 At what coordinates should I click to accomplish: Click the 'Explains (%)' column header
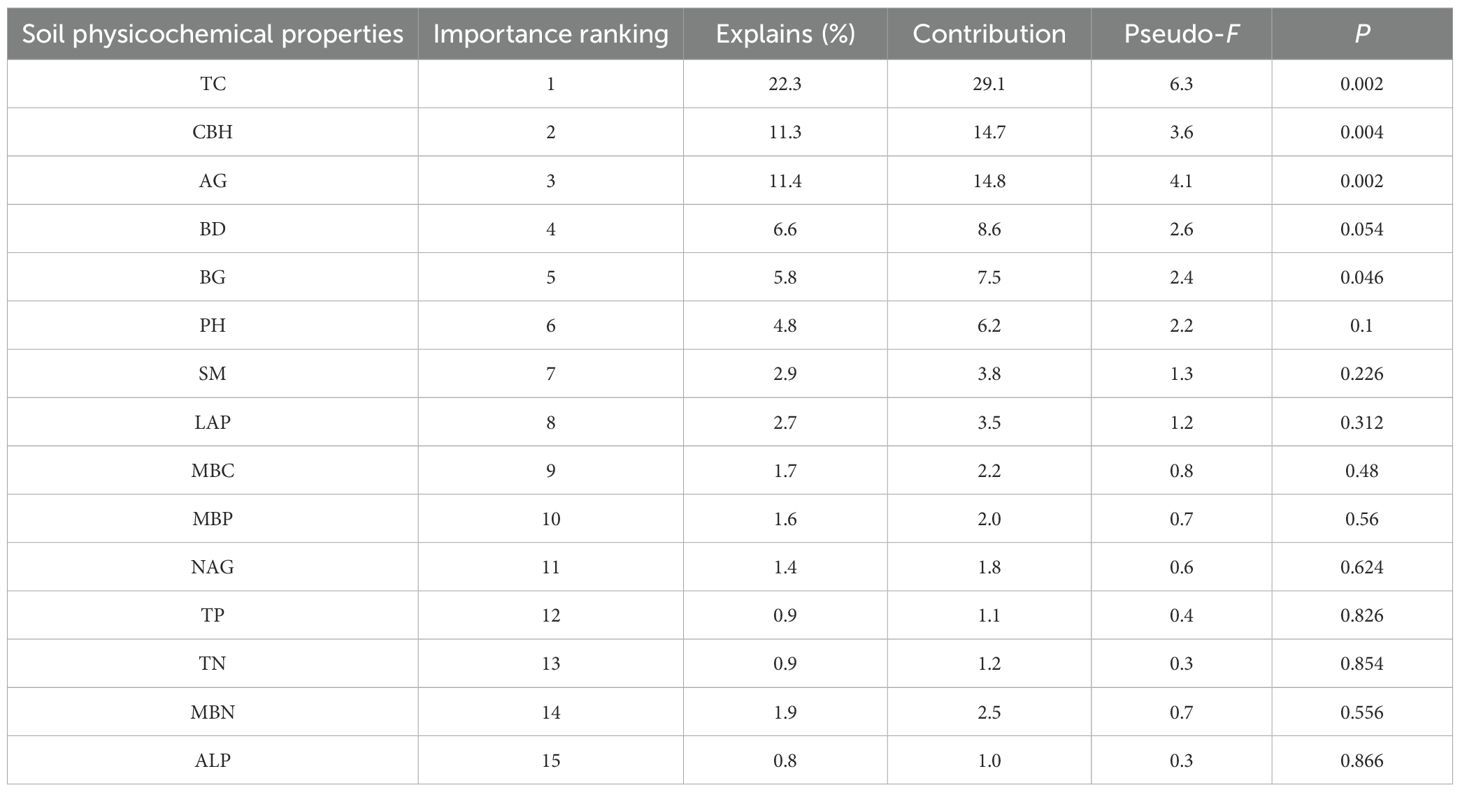(785, 34)
